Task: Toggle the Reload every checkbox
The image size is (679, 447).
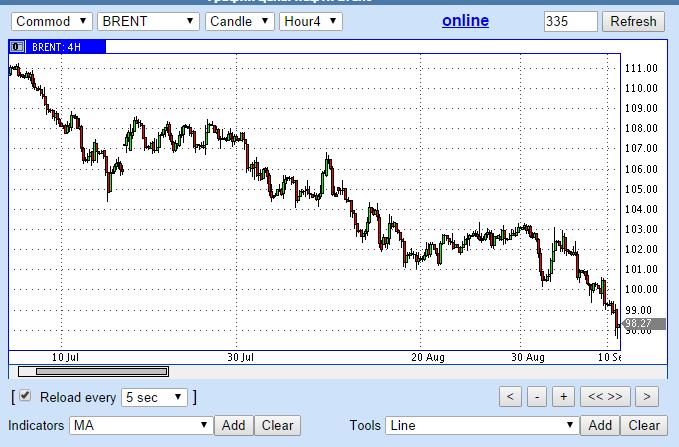Action: point(25,395)
